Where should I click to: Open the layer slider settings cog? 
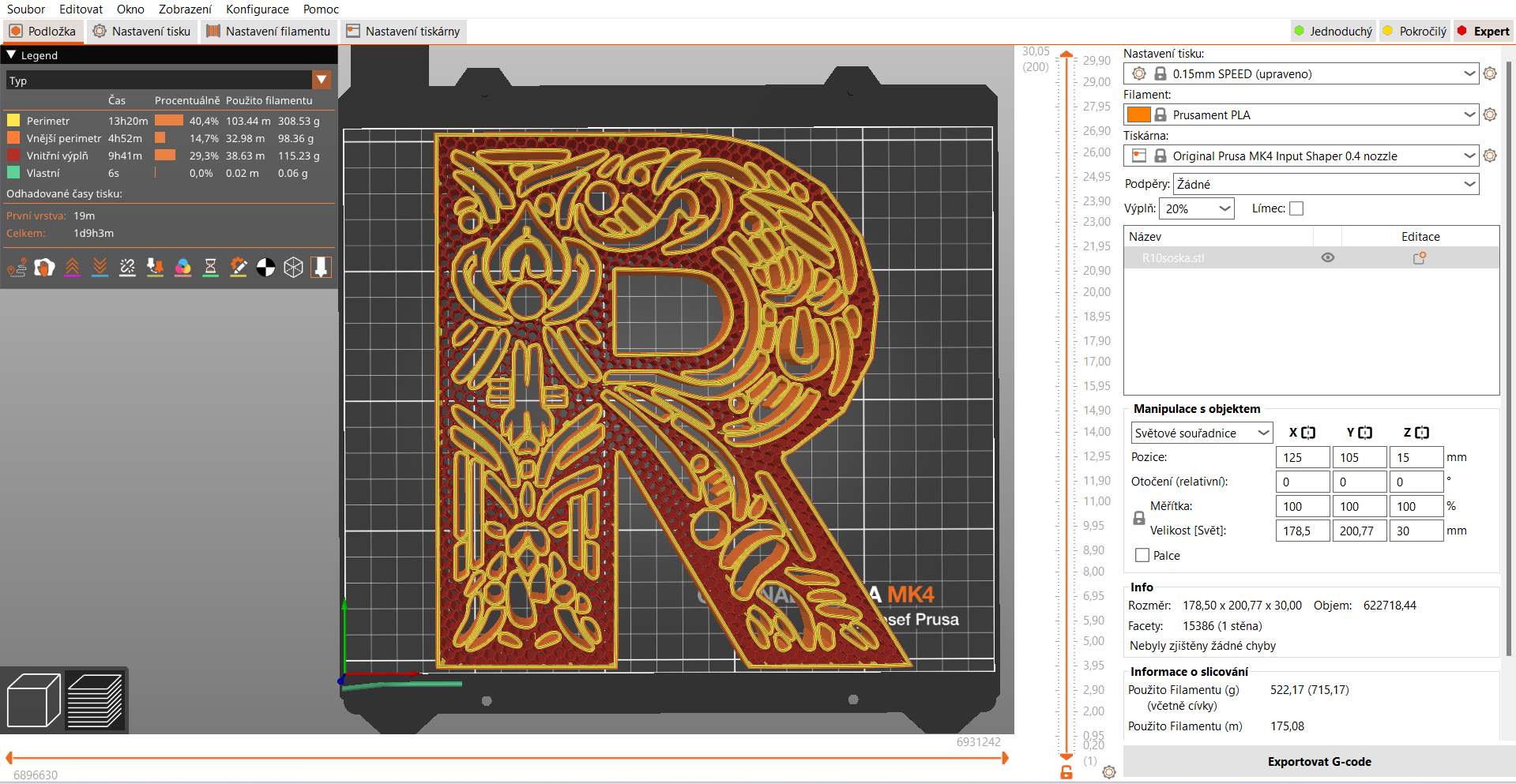[1109, 772]
